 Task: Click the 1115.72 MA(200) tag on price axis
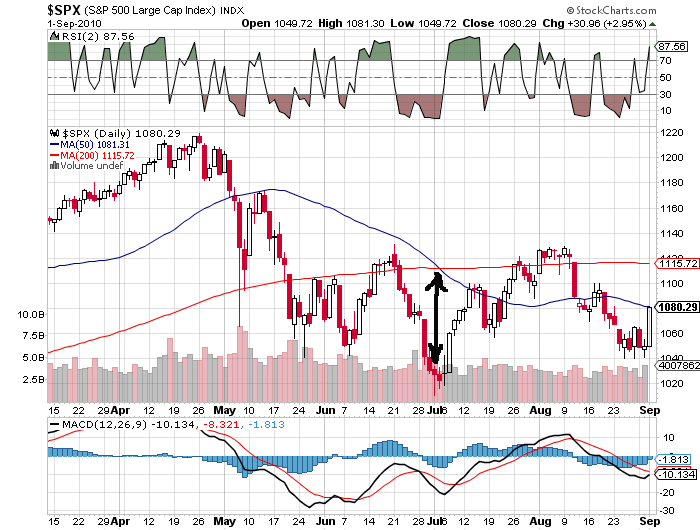point(677,263)
